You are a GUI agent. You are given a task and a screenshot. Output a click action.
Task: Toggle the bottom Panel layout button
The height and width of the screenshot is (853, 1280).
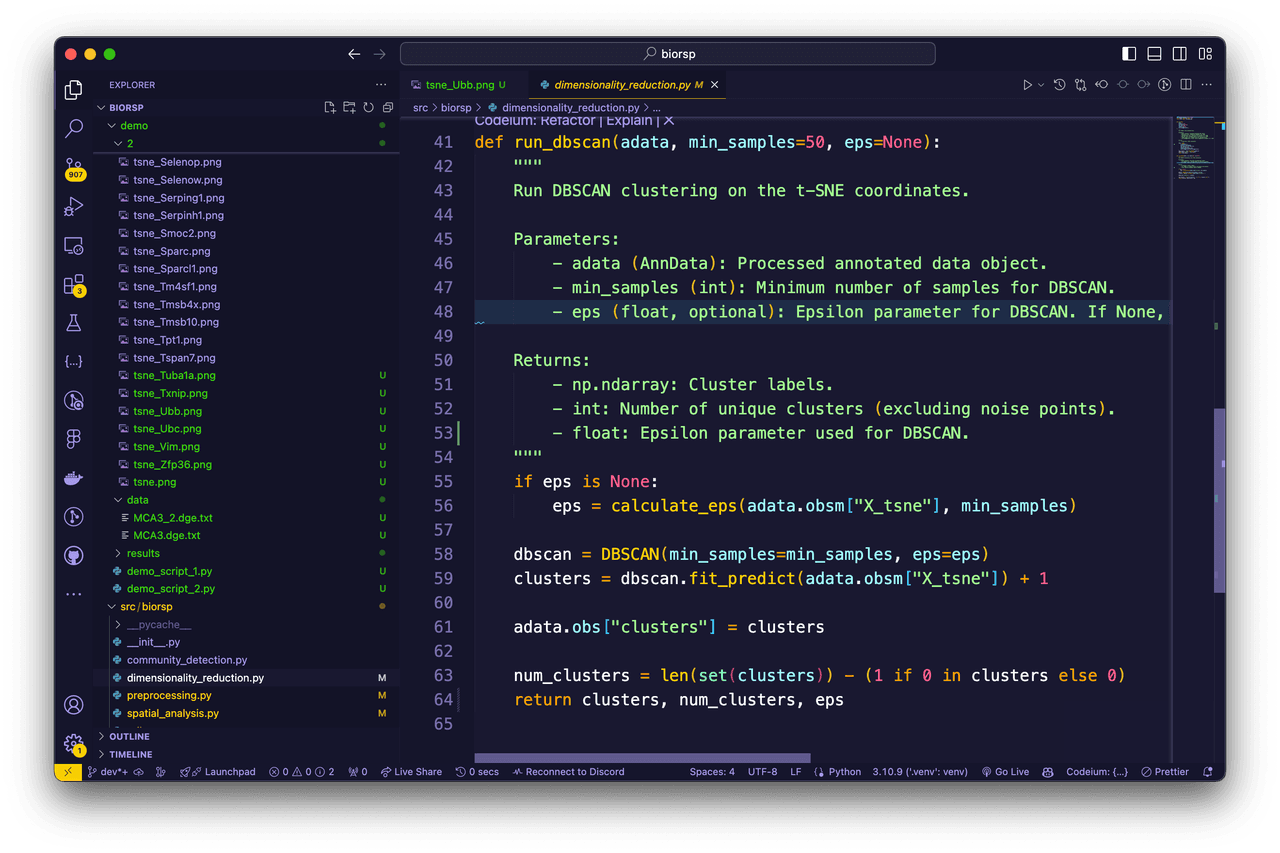pos(1154,54)
